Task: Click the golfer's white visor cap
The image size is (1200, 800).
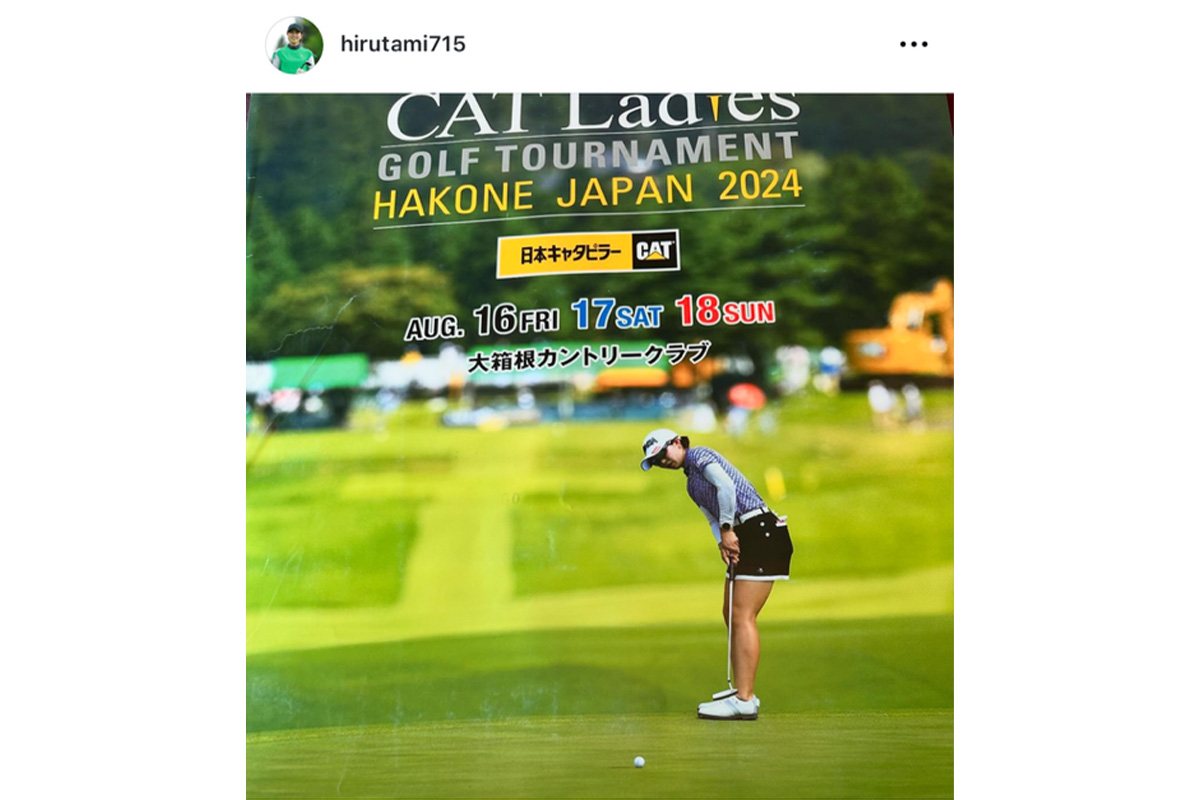Action: click(x=658, y=445)
